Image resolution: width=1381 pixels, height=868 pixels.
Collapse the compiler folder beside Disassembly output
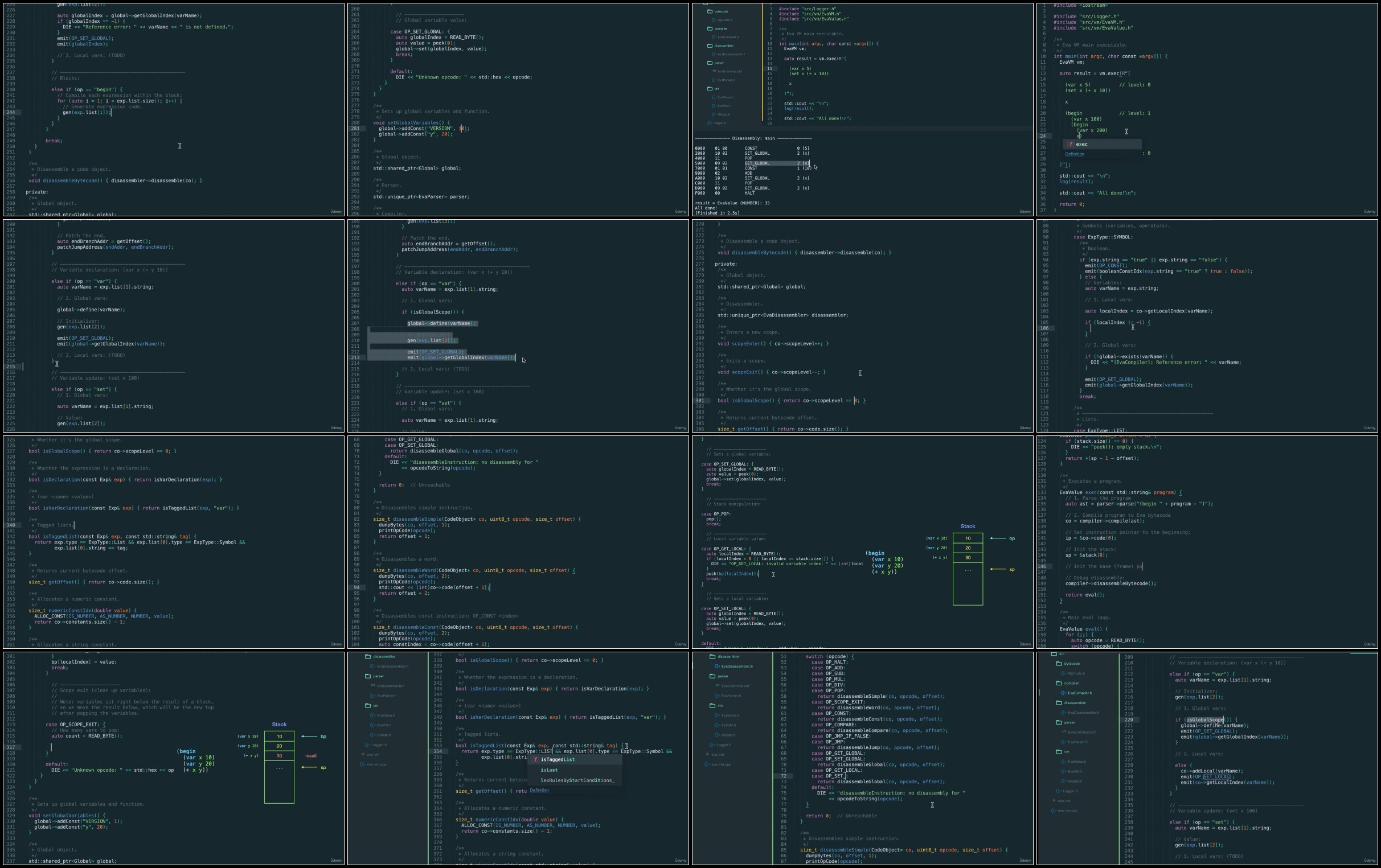pos(718,28)
